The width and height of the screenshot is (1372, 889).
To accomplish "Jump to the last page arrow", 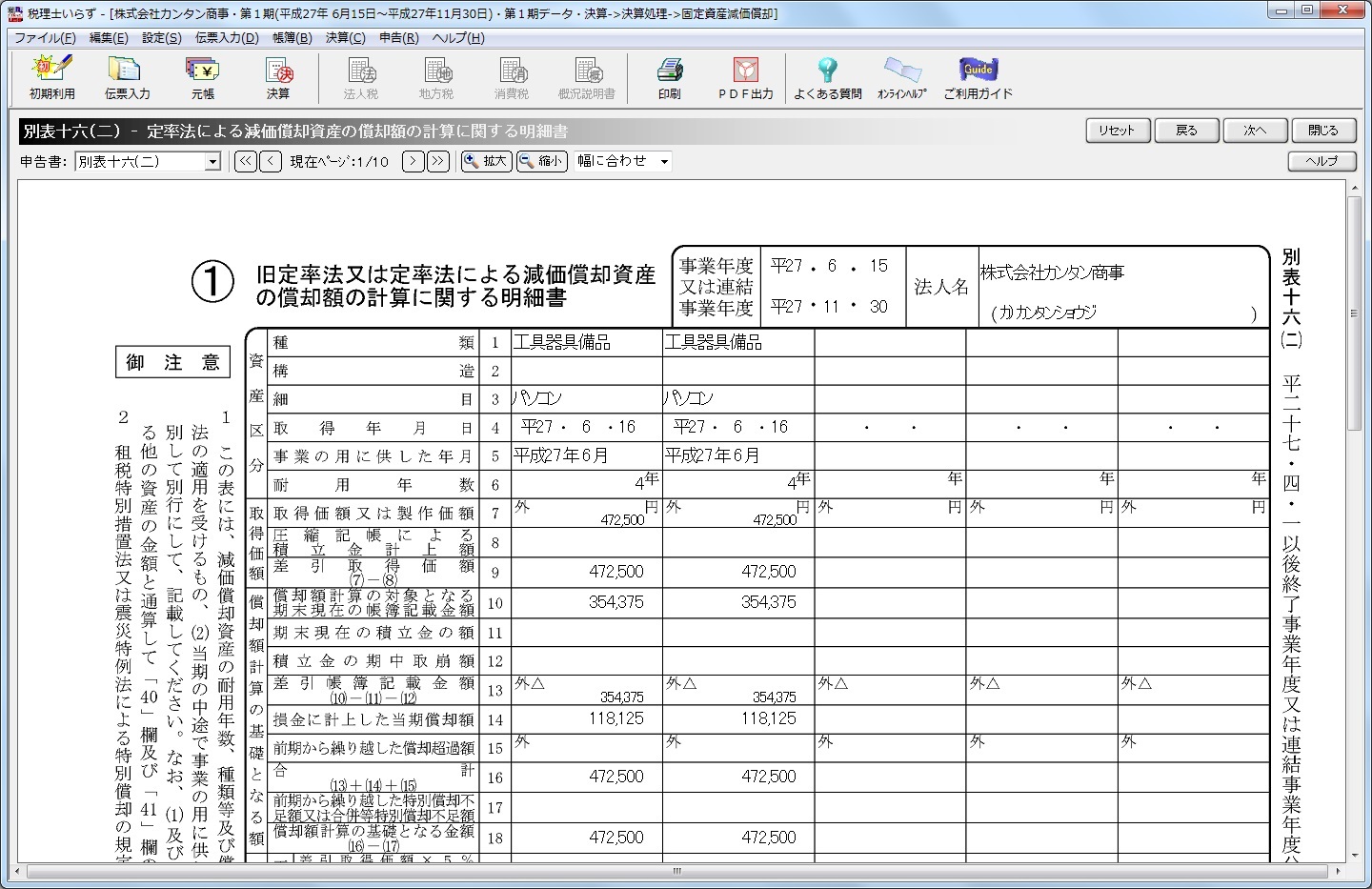I will (x=438, y=162).
